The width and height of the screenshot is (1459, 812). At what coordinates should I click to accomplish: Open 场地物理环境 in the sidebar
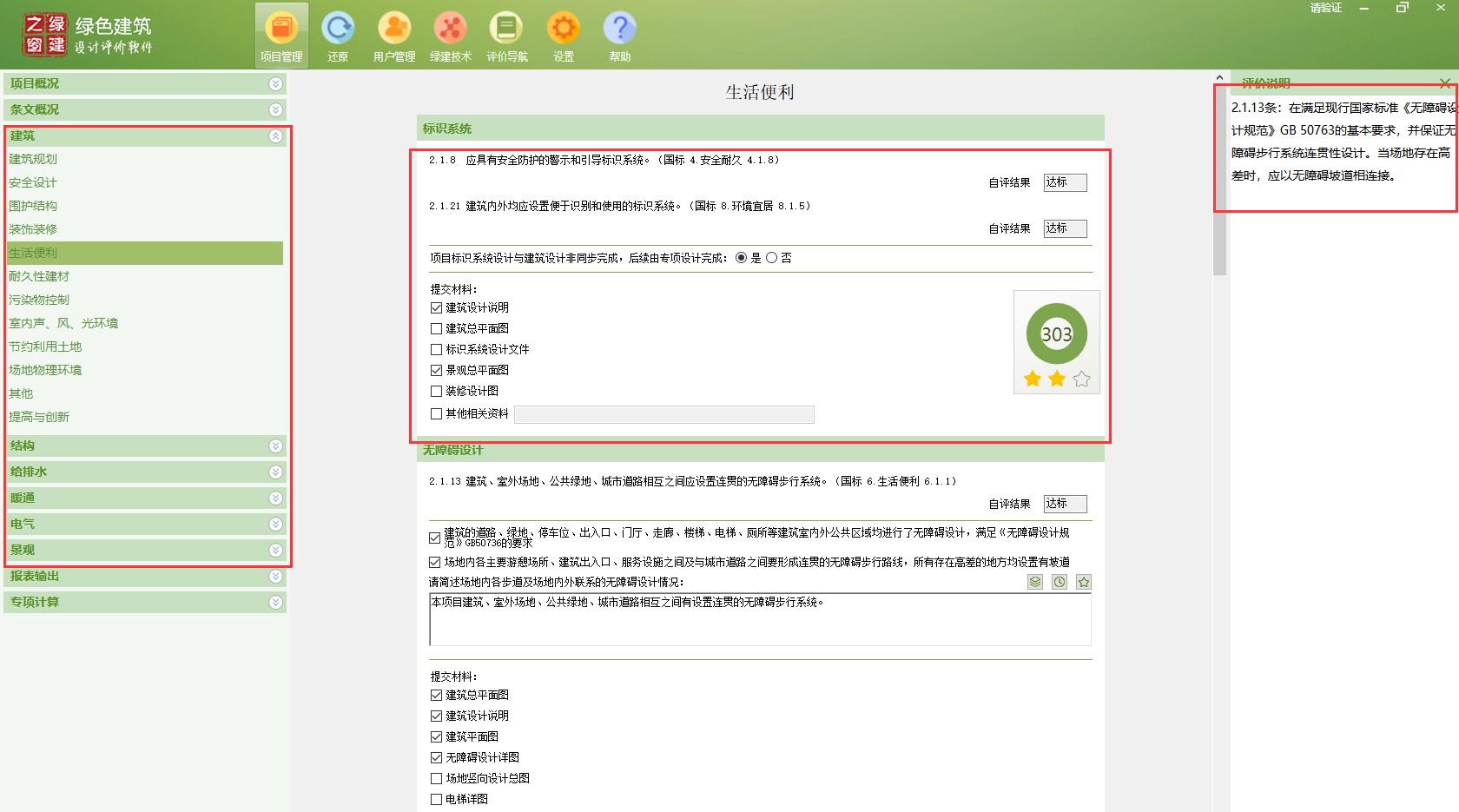click(45, 370)
